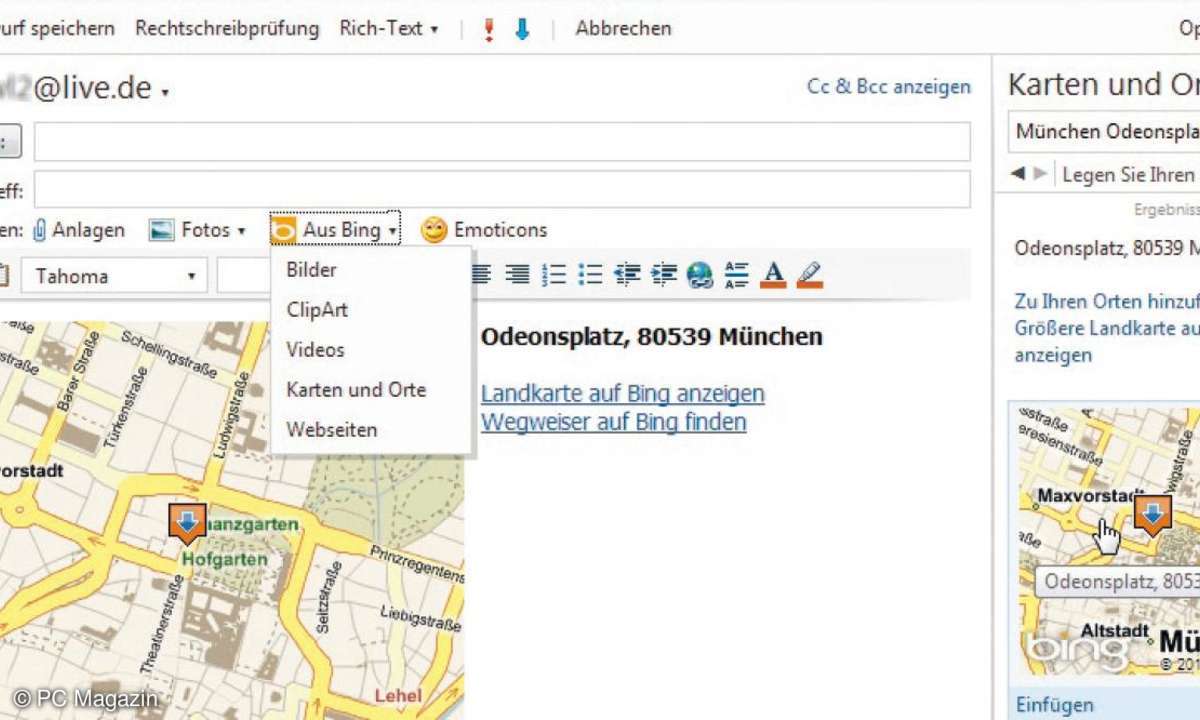The height and width of the screenshot is (720, 1200).
Task: Open Landkarte auf Bing anzeigen link
Action: [623, 394]
